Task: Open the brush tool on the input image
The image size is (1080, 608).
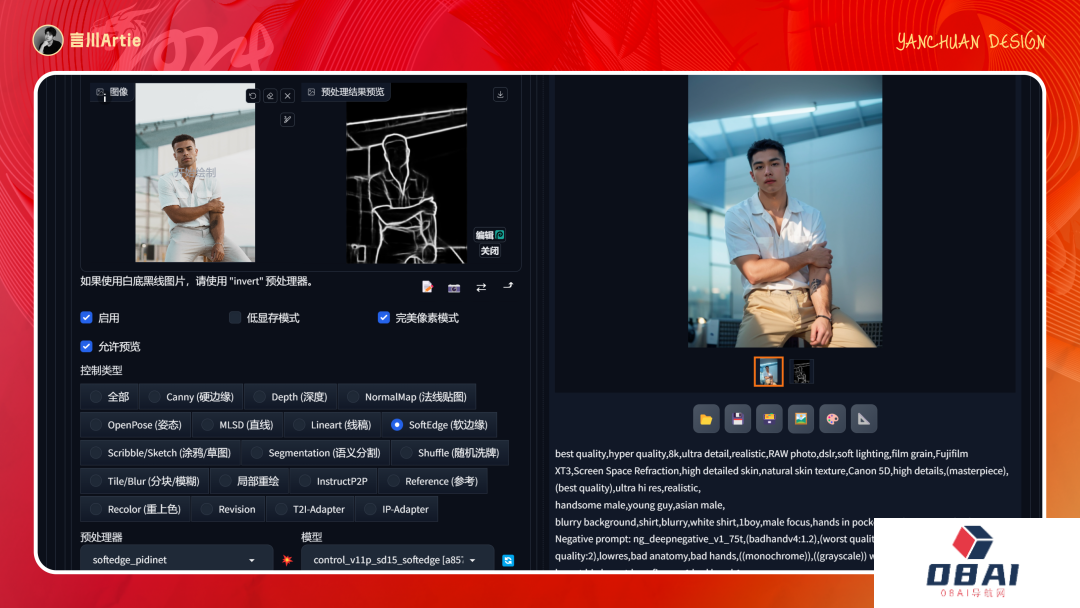Action: click(287, 120)
